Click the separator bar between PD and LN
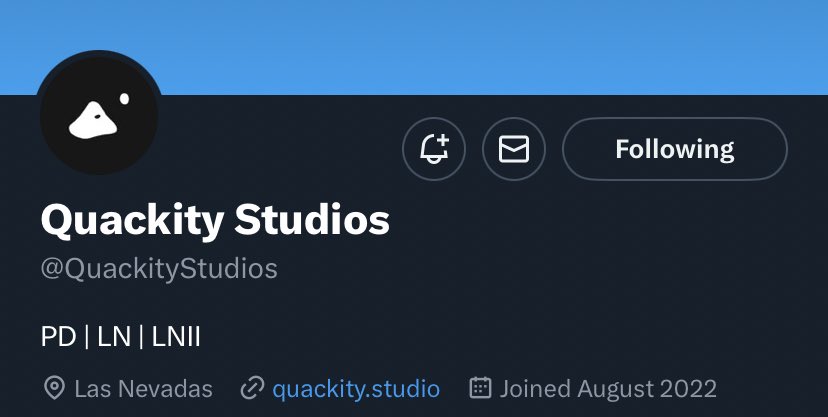The width and height of the screenshot is (828, 417). (x=87, y=337)
